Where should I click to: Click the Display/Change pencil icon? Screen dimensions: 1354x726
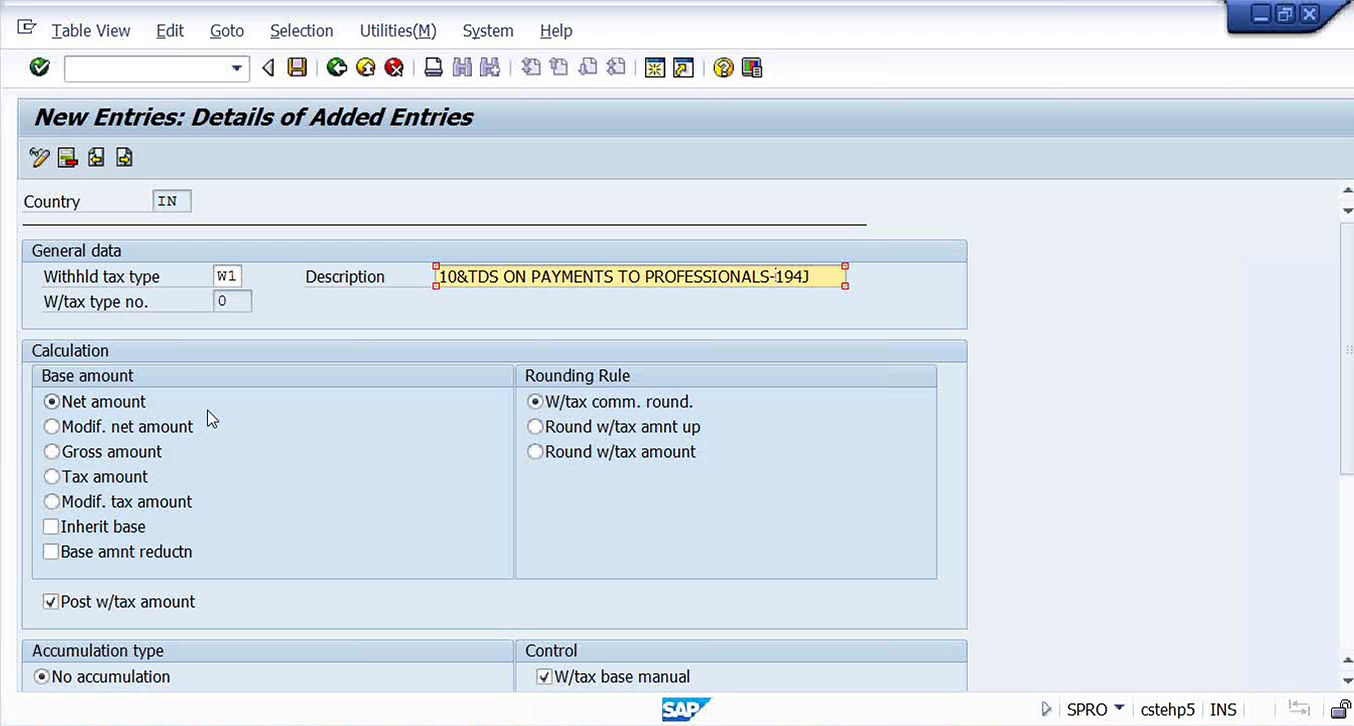click(x=39, y=157)
